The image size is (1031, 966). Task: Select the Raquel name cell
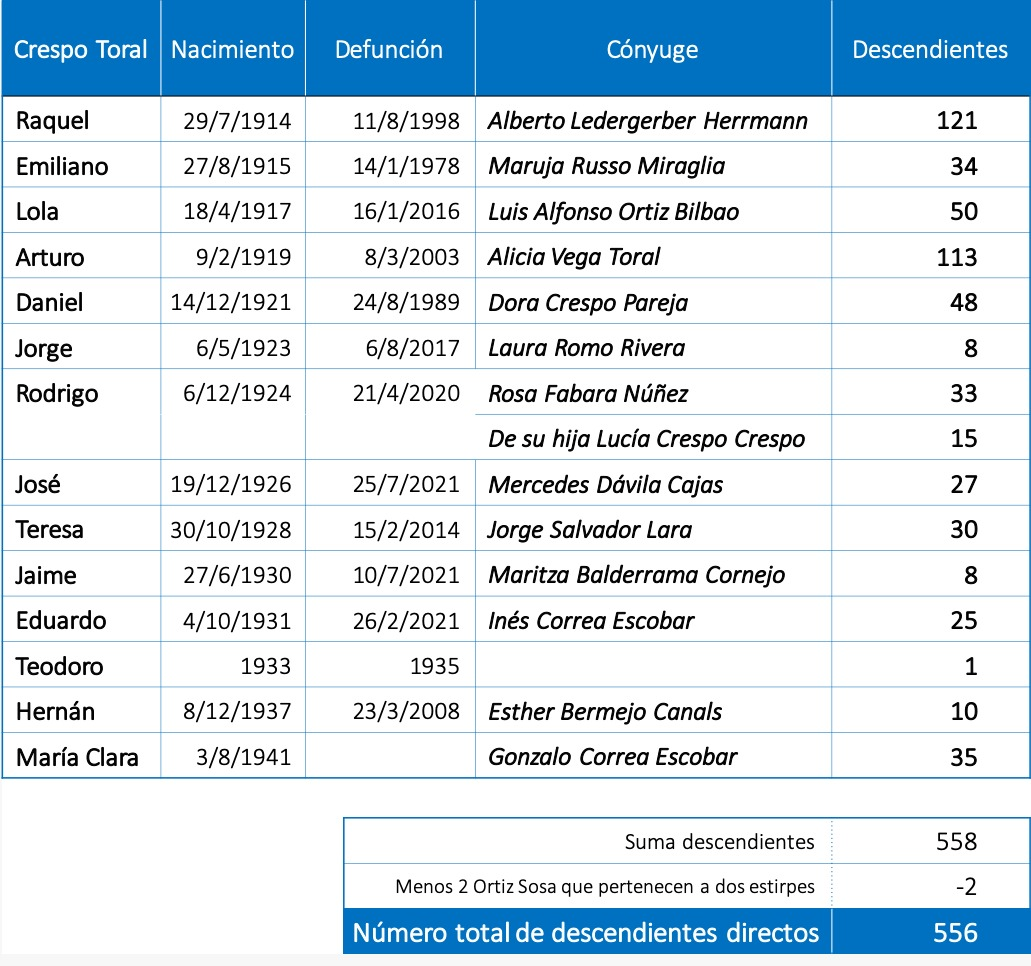pos(53,121)
